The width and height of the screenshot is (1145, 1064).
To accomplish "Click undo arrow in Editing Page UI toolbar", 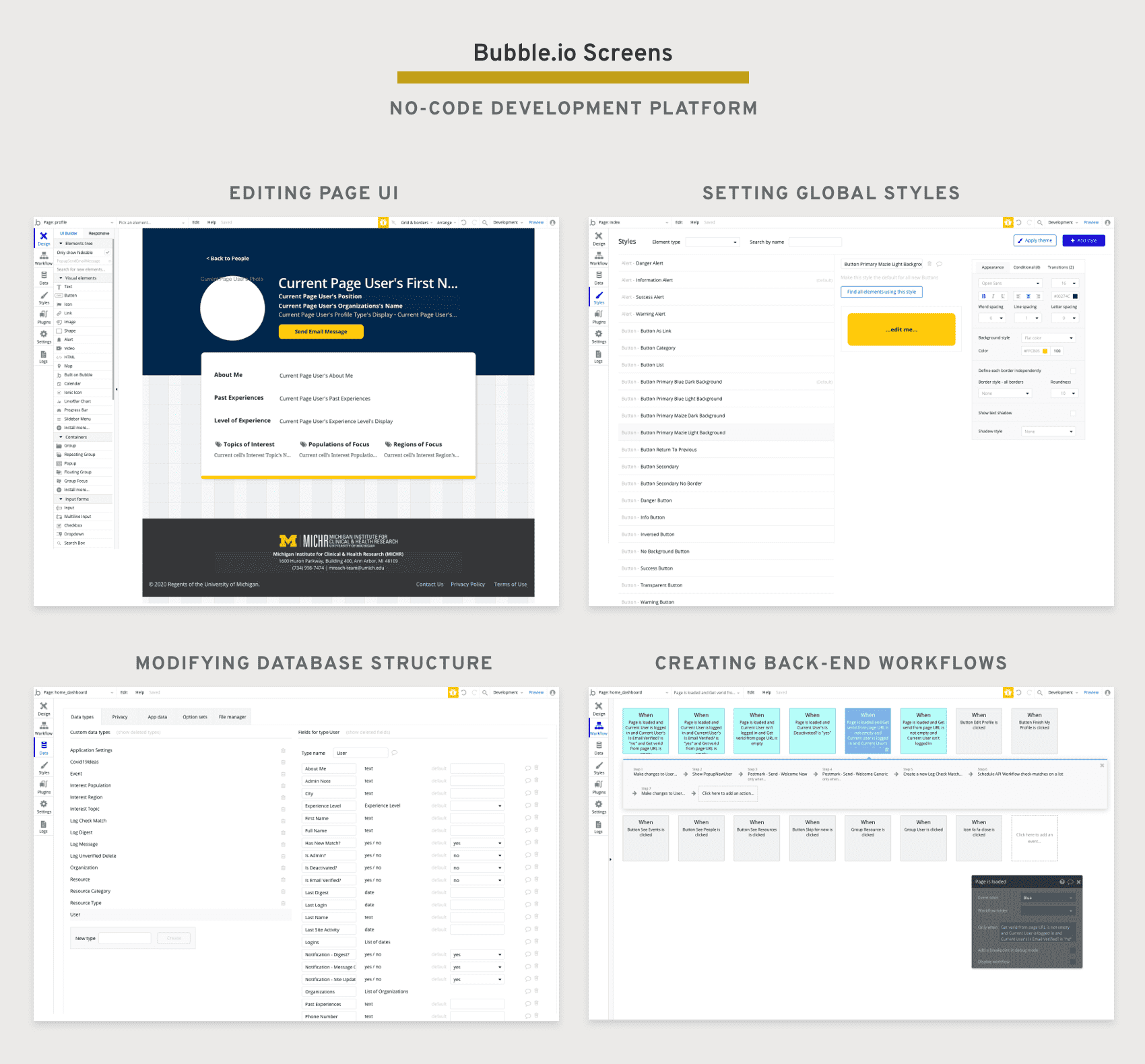I will [464, 222].
